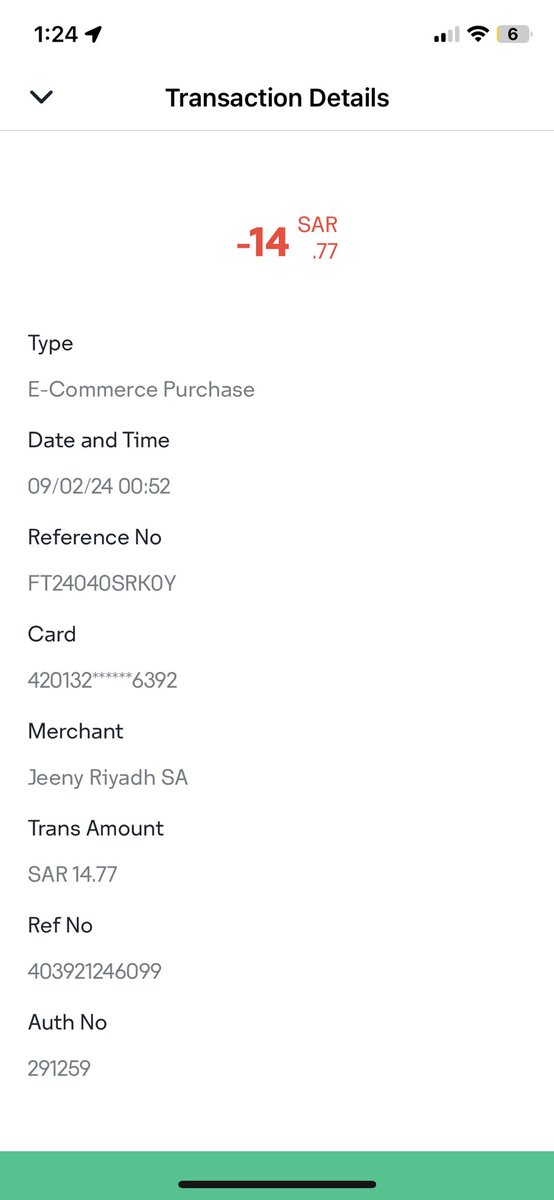Tap the cellular signal bars icon
This screenshot has width=554, height=1200.
446,35
